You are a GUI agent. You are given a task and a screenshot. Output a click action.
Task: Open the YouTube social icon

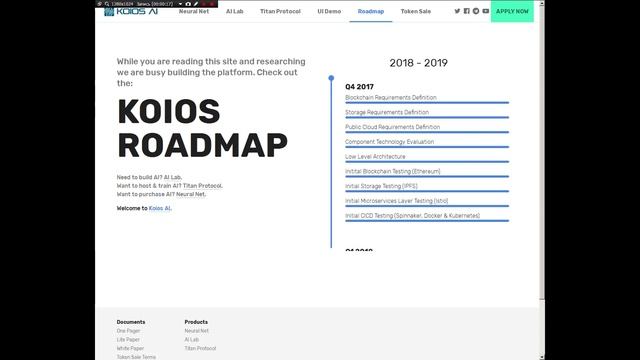[x=485, y=11]
